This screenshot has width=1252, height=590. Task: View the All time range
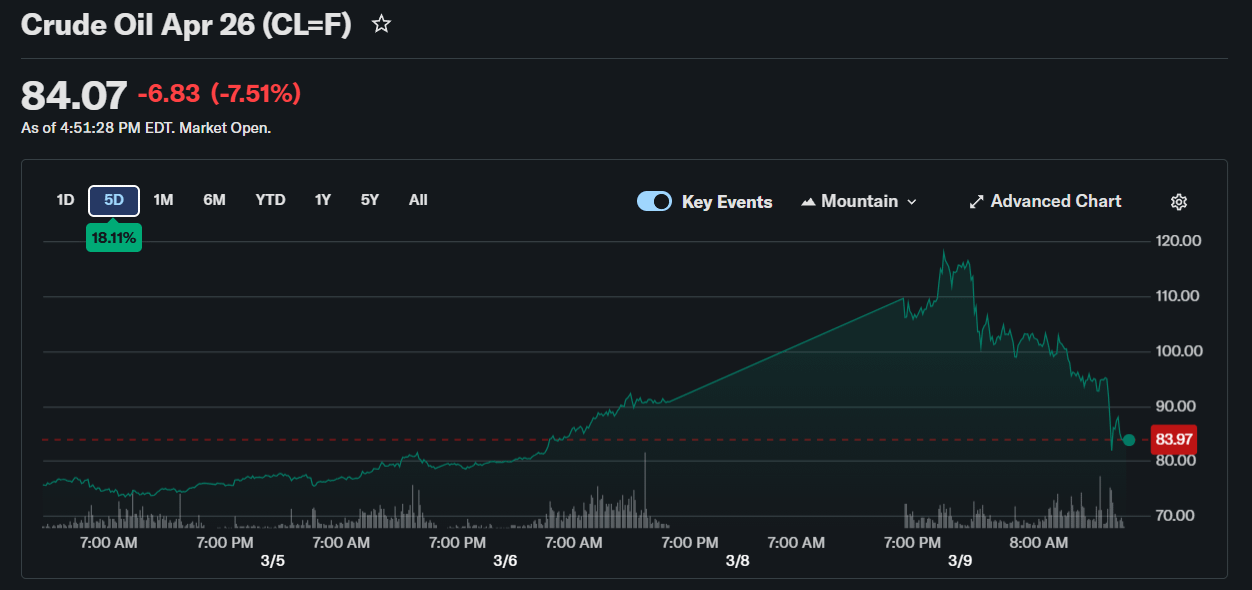pos(418,200)
